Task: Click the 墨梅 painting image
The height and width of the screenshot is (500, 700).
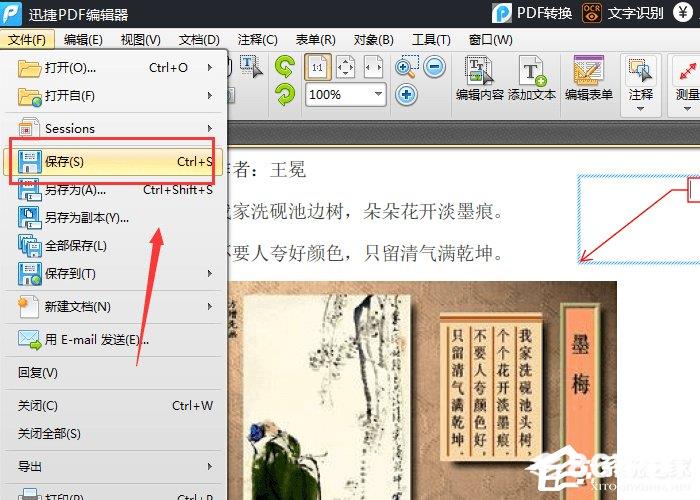Action: pyautogui.click(x=422, y=391)
